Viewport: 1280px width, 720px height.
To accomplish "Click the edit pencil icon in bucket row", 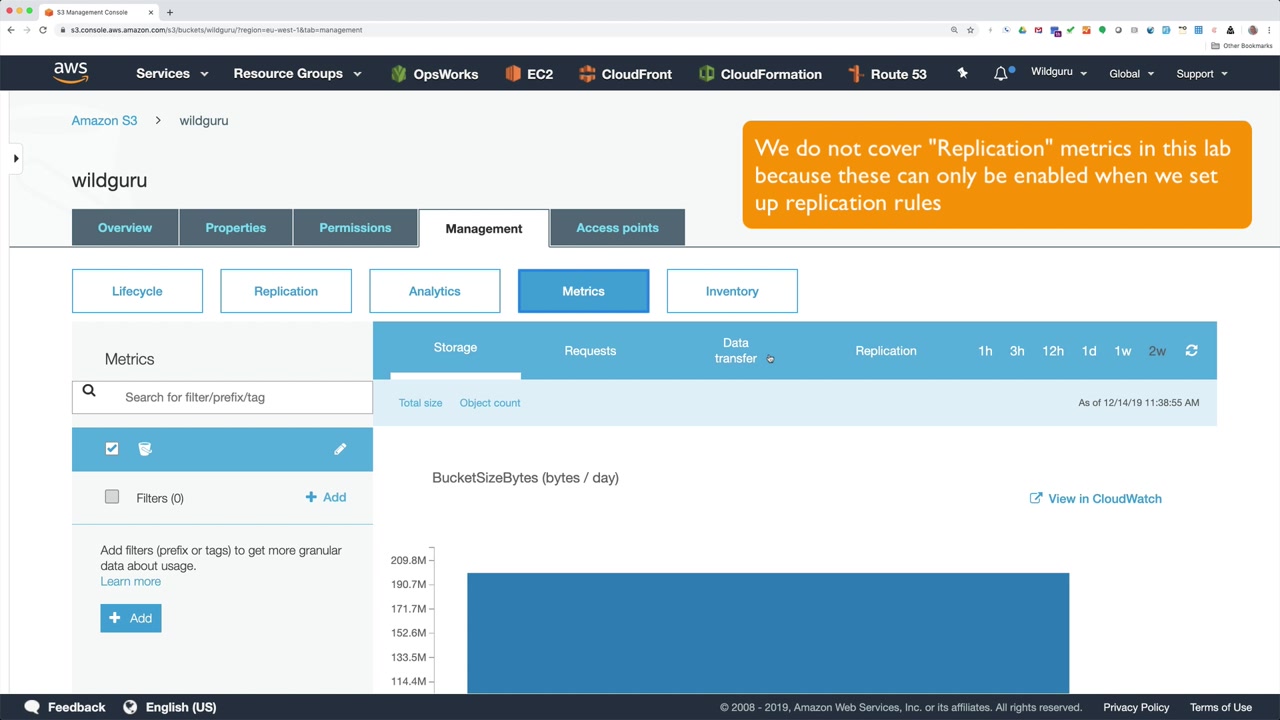I will pyautogui.click(x=340, y=449).
